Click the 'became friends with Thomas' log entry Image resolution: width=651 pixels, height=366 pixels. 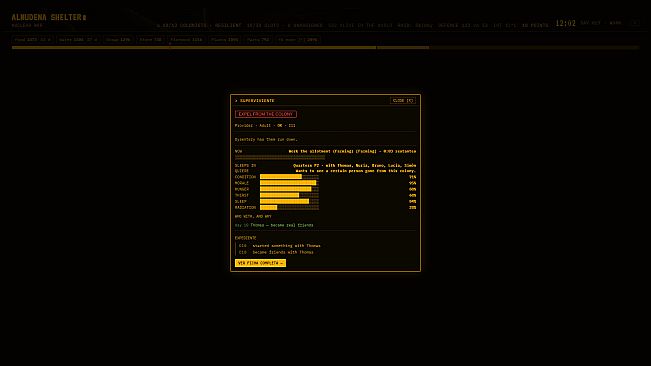[283, 252]
